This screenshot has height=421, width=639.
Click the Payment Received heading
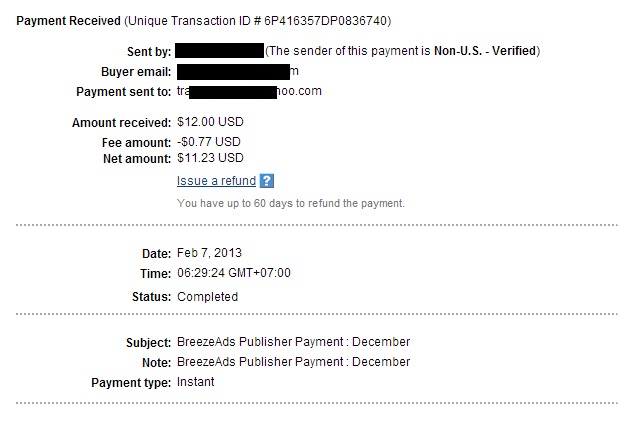[68, 21]
